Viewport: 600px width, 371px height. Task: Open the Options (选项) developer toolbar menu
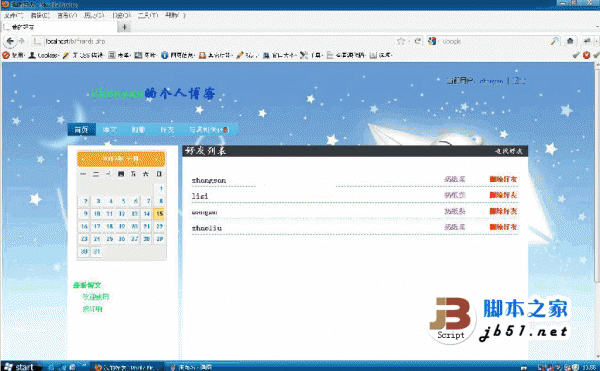click(x=381, y=55)
